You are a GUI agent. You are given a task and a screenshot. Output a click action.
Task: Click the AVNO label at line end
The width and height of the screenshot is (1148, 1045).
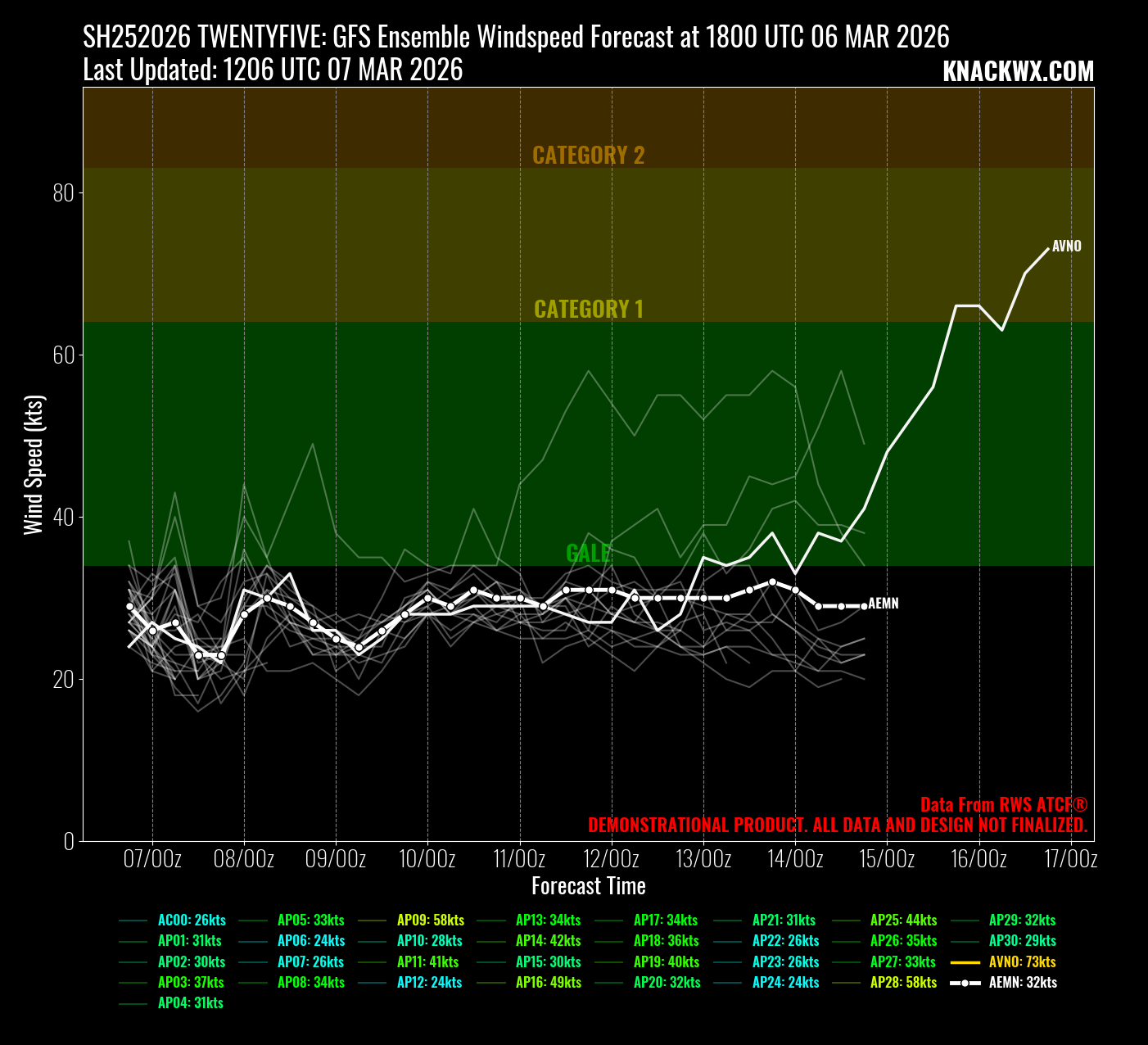1066,247
